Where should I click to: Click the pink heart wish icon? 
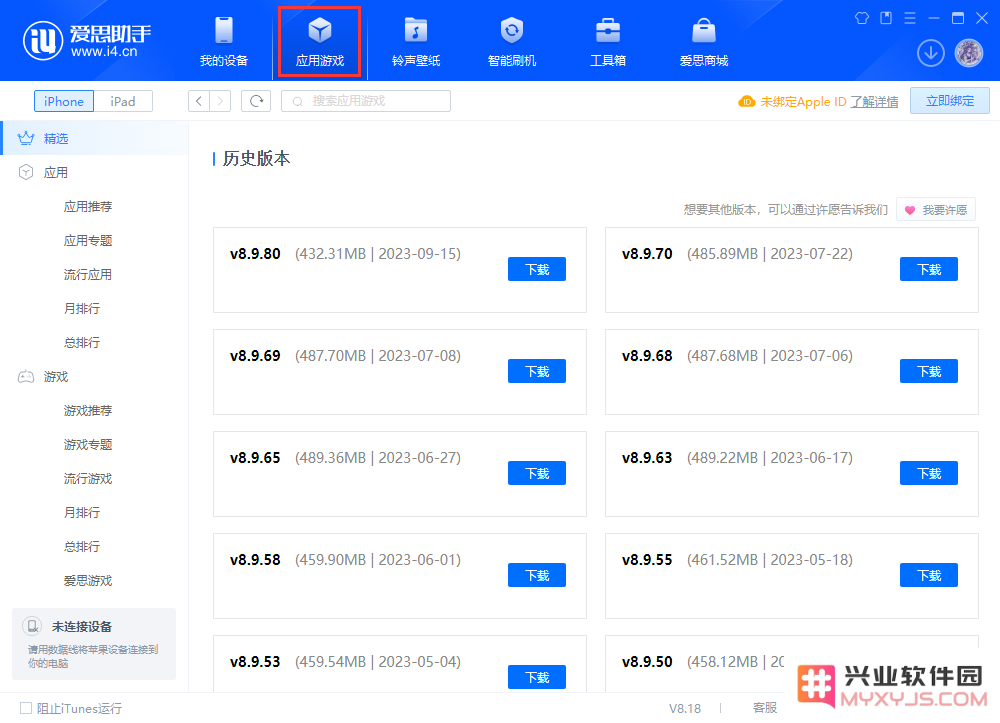[909, 210]
